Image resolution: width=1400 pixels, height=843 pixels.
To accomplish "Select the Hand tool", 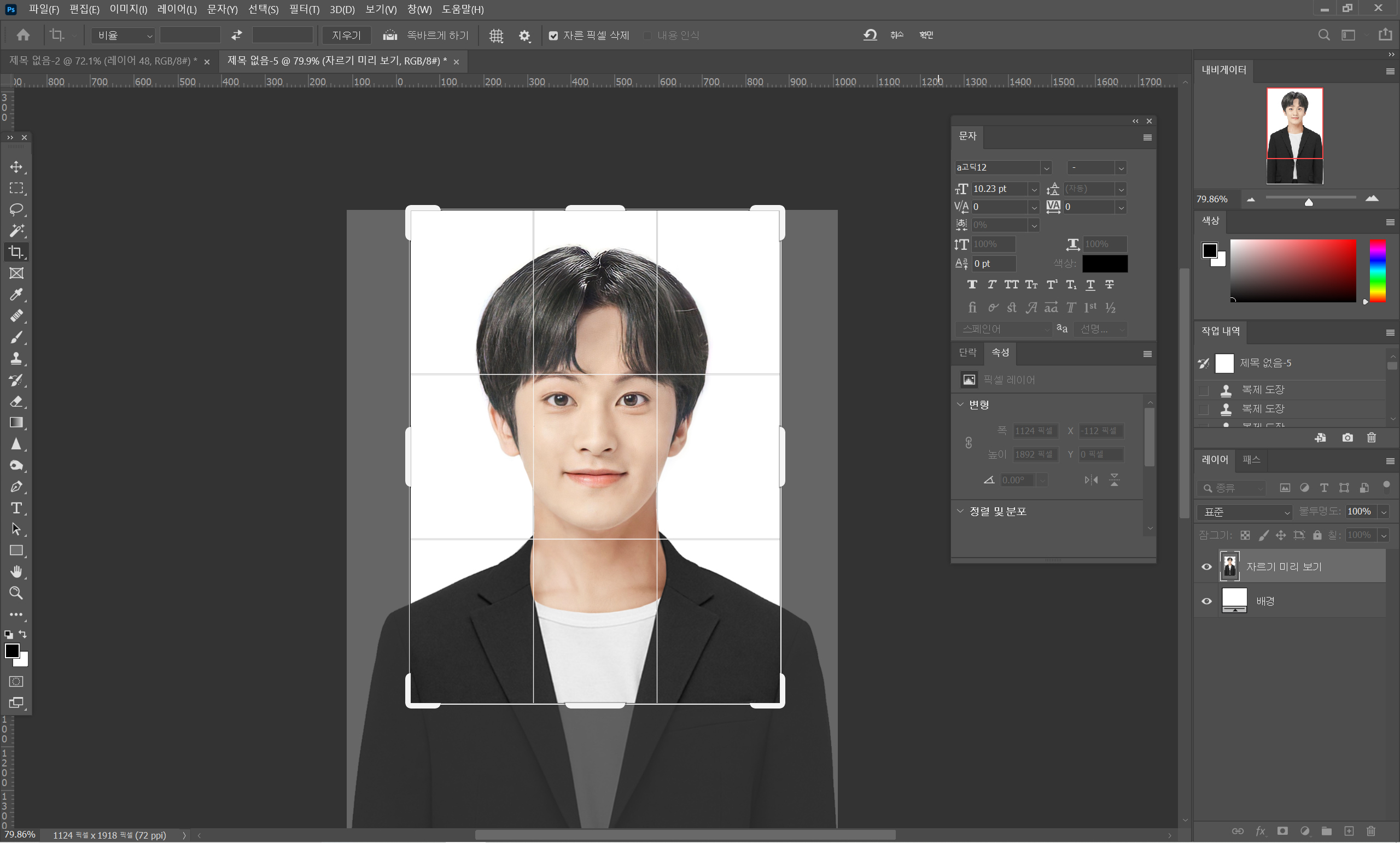I will tap(16, 571).
